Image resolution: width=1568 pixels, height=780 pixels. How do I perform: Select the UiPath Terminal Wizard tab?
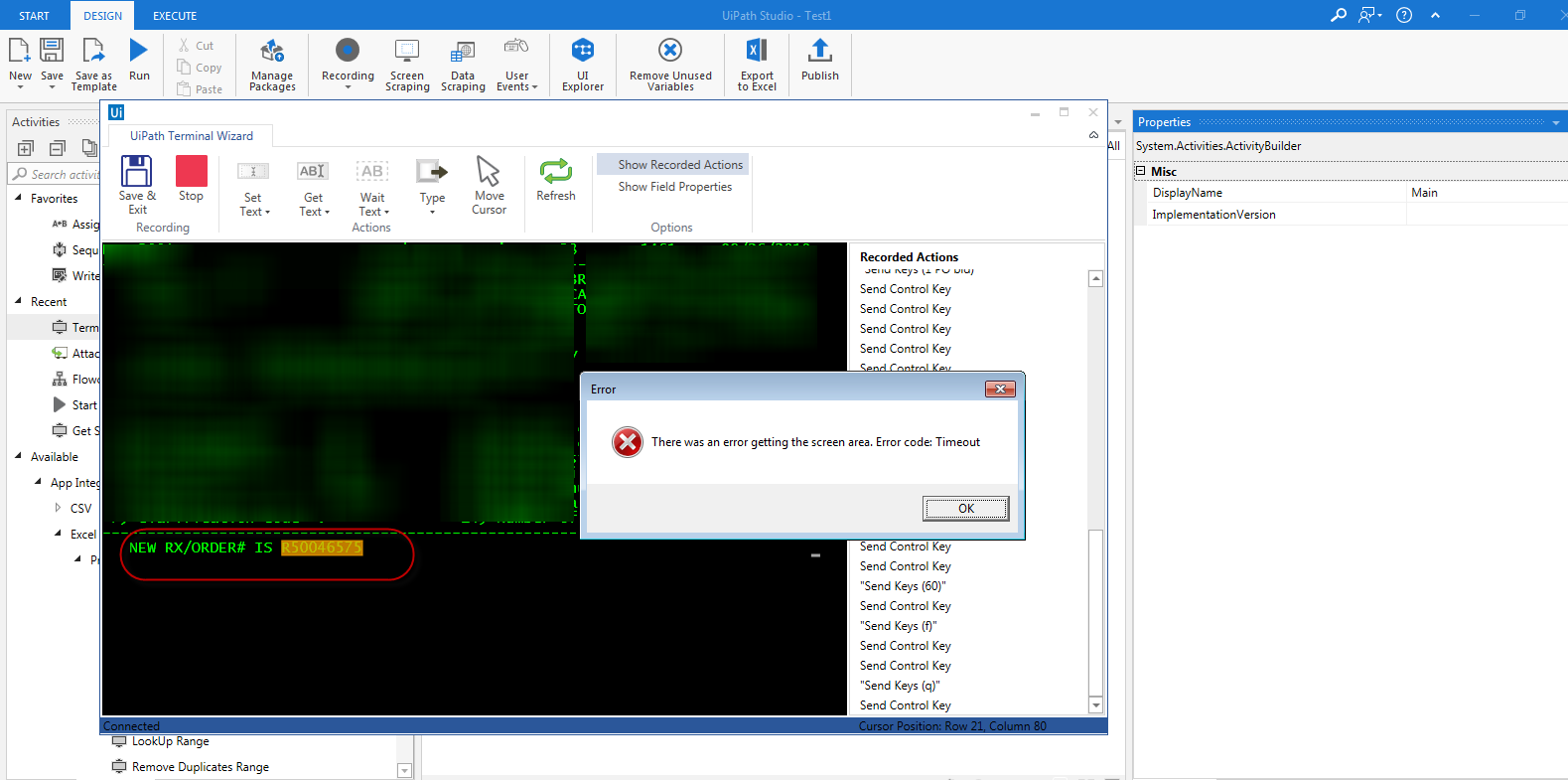[x=192, y=136]
